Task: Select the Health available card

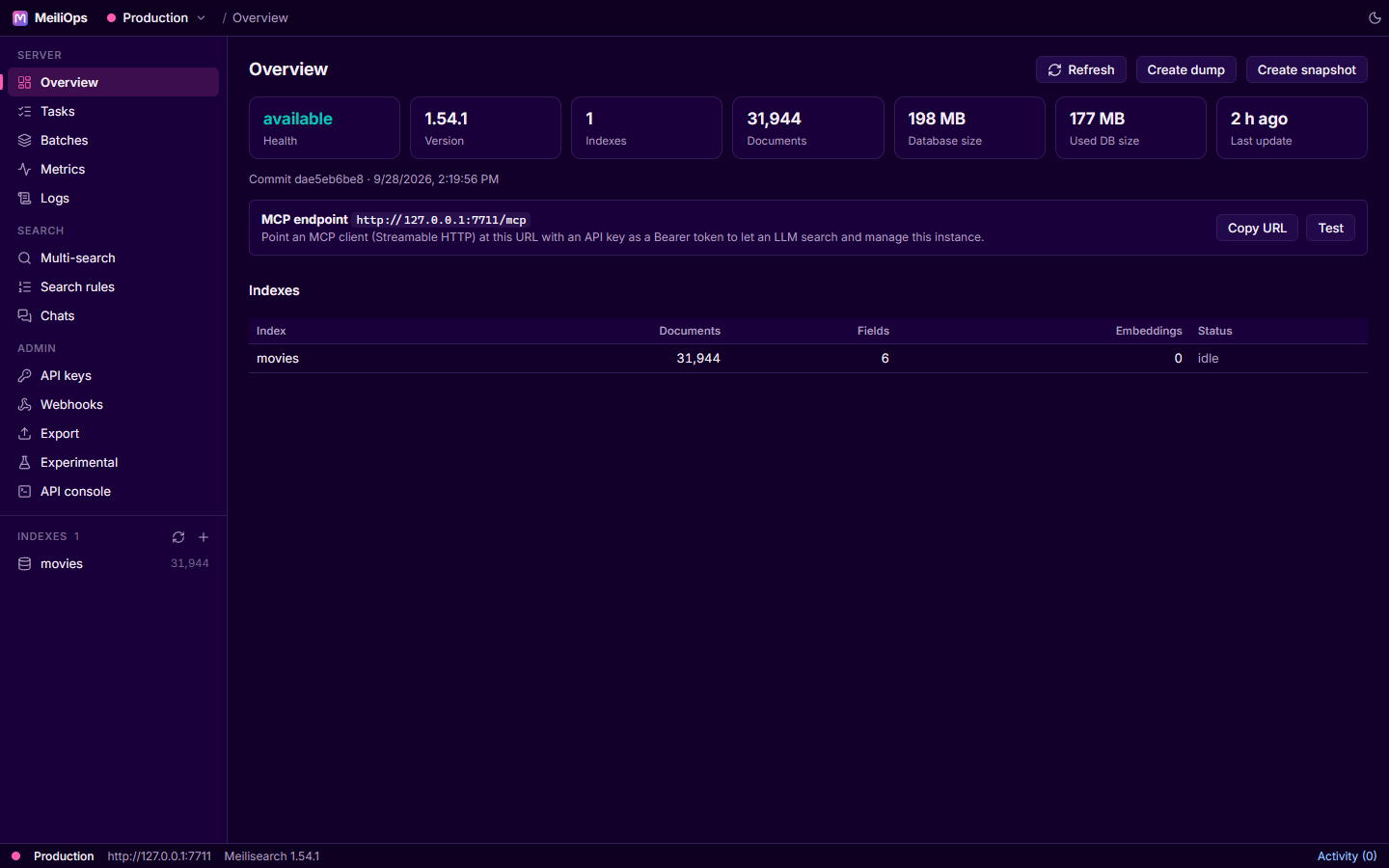Action: point(324,127)
